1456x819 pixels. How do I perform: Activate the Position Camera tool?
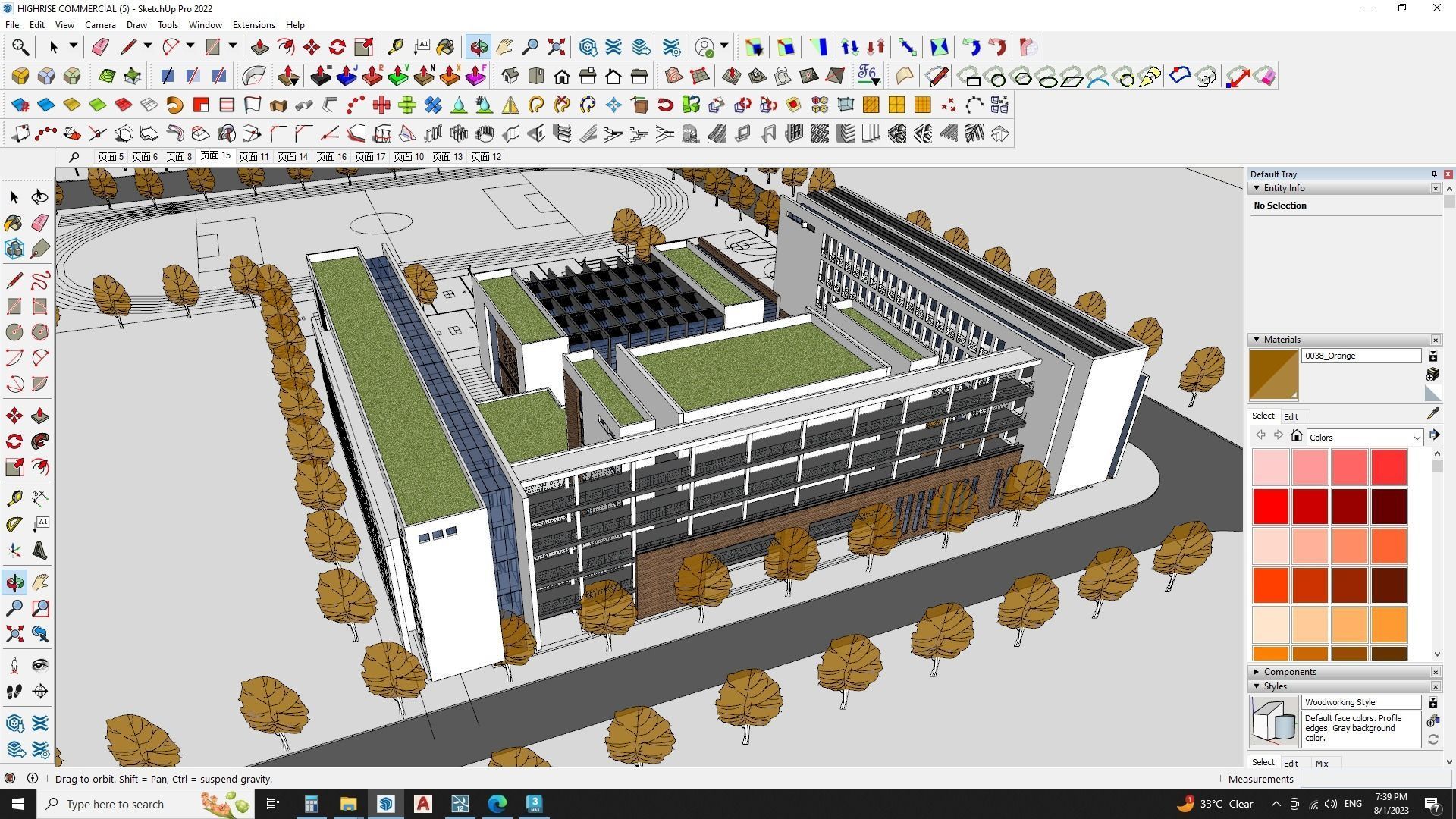click(x=14, y=666)
